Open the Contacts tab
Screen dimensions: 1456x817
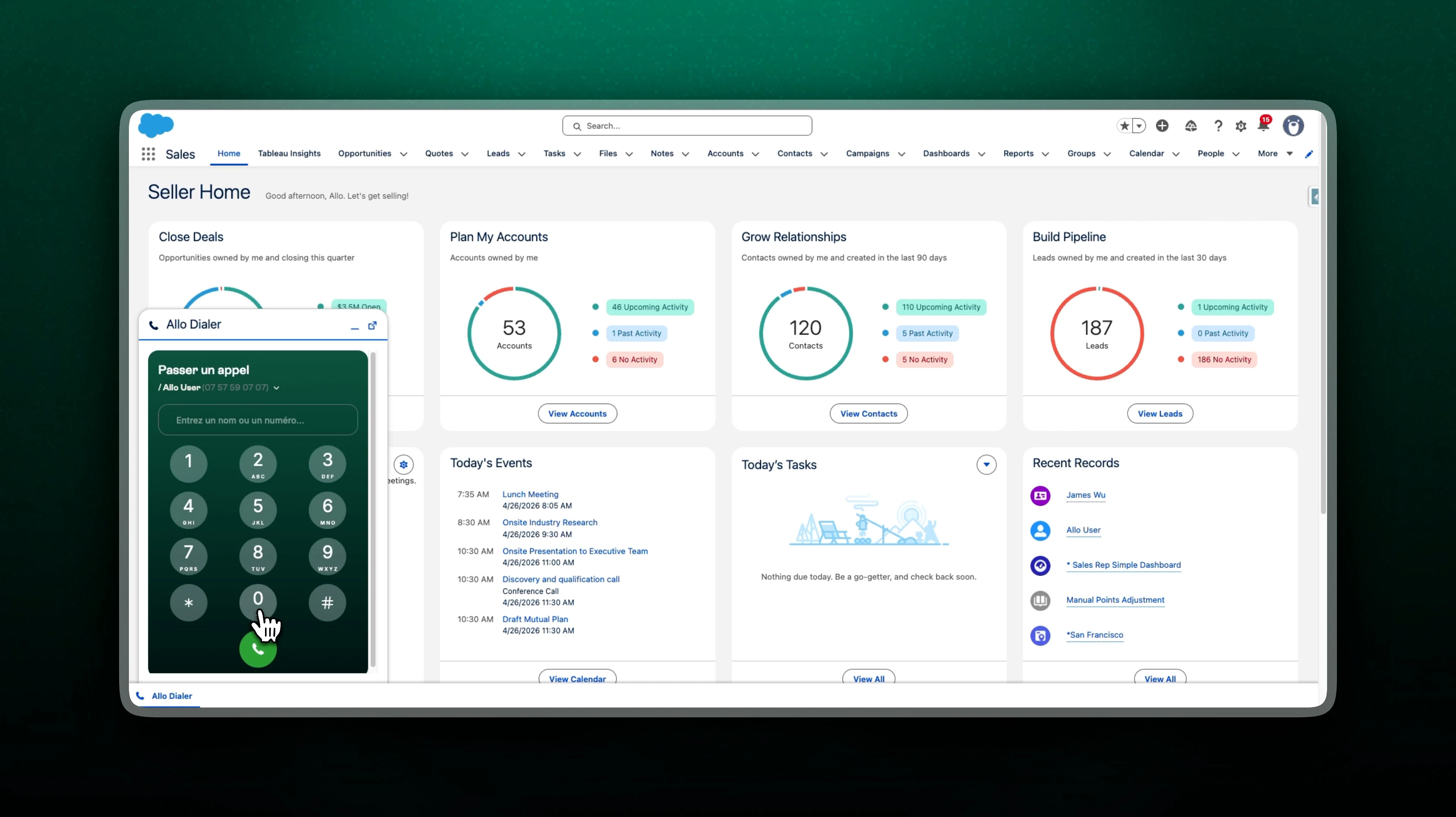(795, 154)
